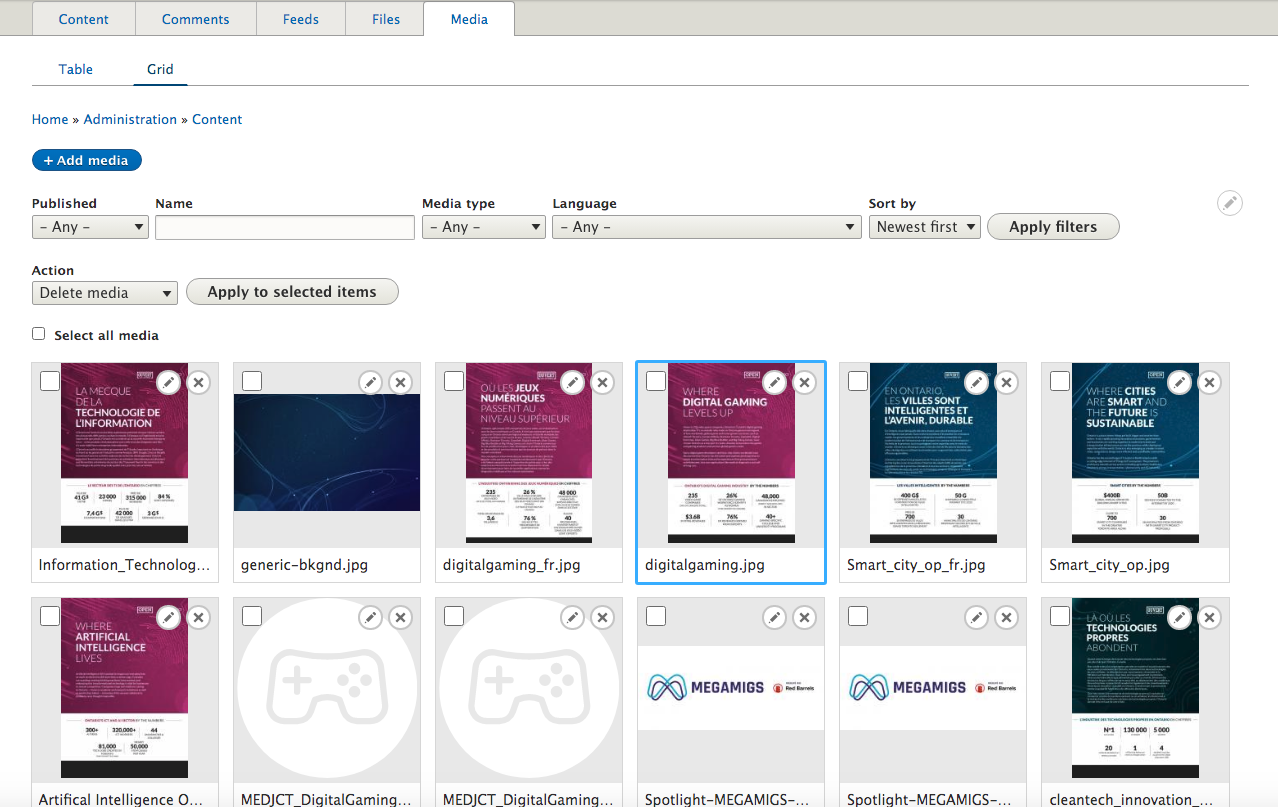Switch to the Table view tab
The height and width of the screenshot is (807, 1278).
click(76, 69)
